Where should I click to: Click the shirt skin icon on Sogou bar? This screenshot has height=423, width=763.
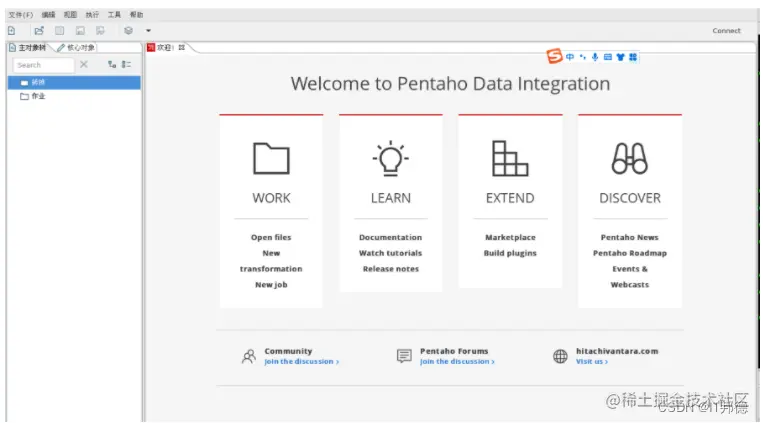point(620,57)
